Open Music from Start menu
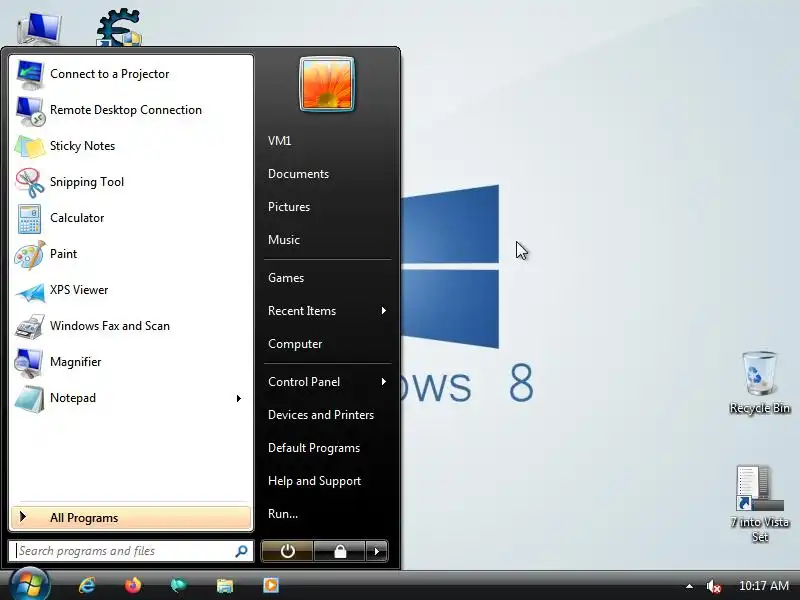The image size is (800, 600). coord(284,240)
